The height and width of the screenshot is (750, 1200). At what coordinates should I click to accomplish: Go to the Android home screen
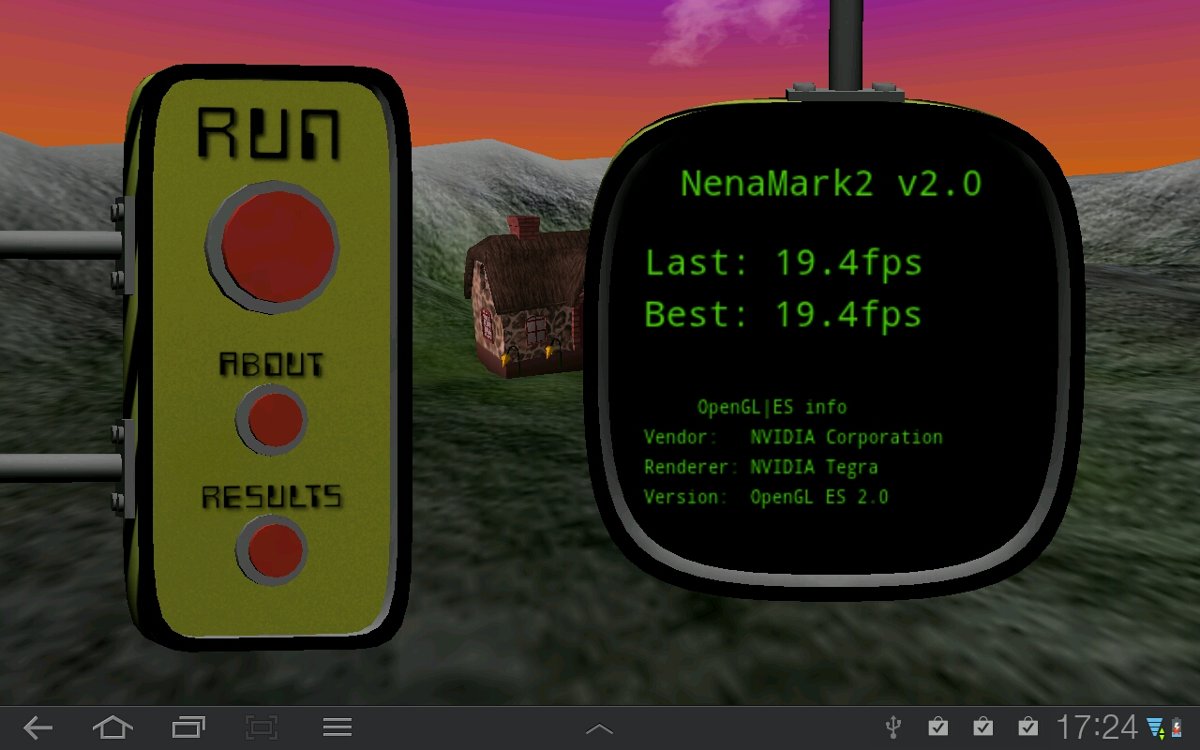112,728
